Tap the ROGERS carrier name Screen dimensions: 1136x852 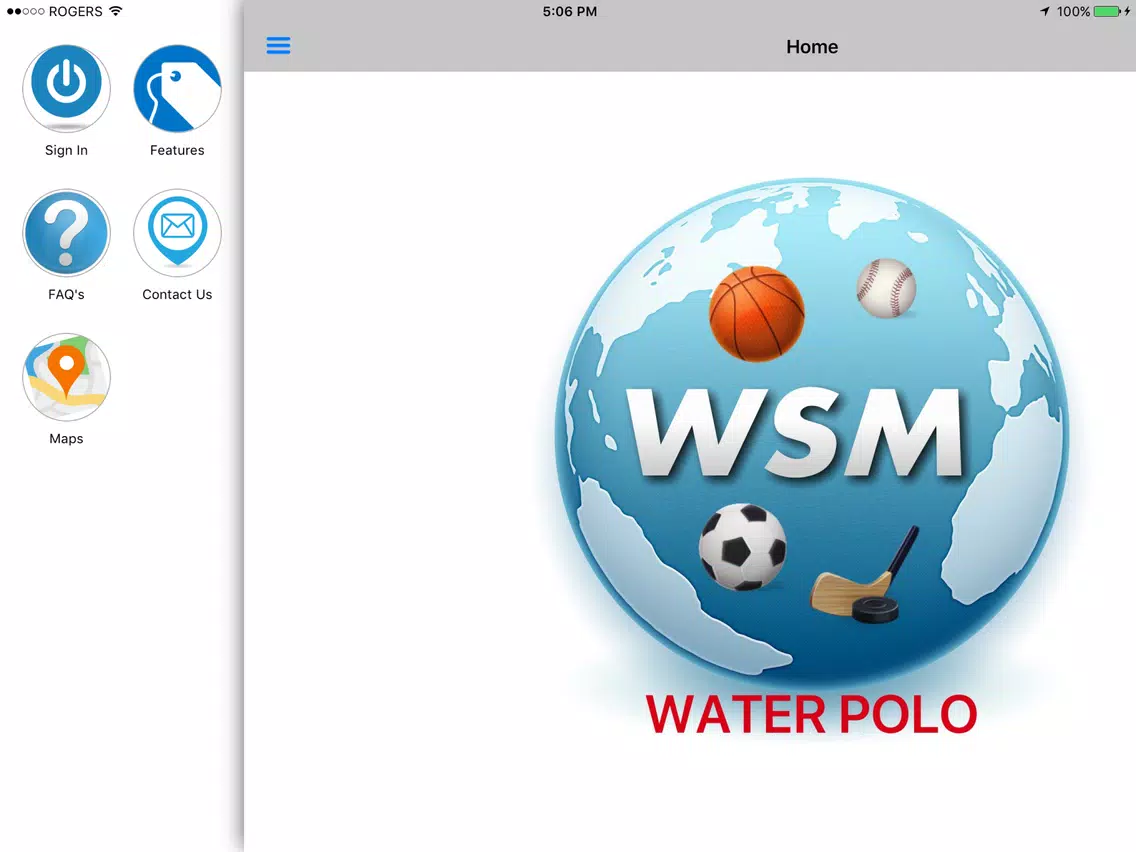pyautogui.click(x=75, y=12)
